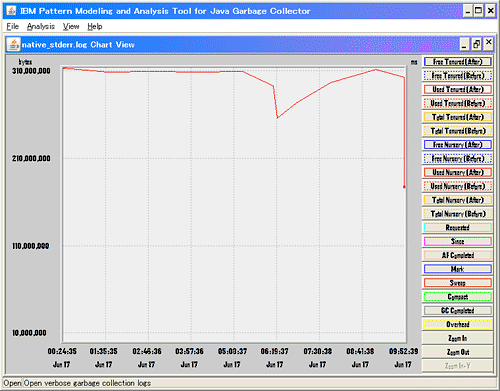Close the native_stderr.log Chart View
Viewport: 500px width, 391px height.
click(x=488, y=43)
